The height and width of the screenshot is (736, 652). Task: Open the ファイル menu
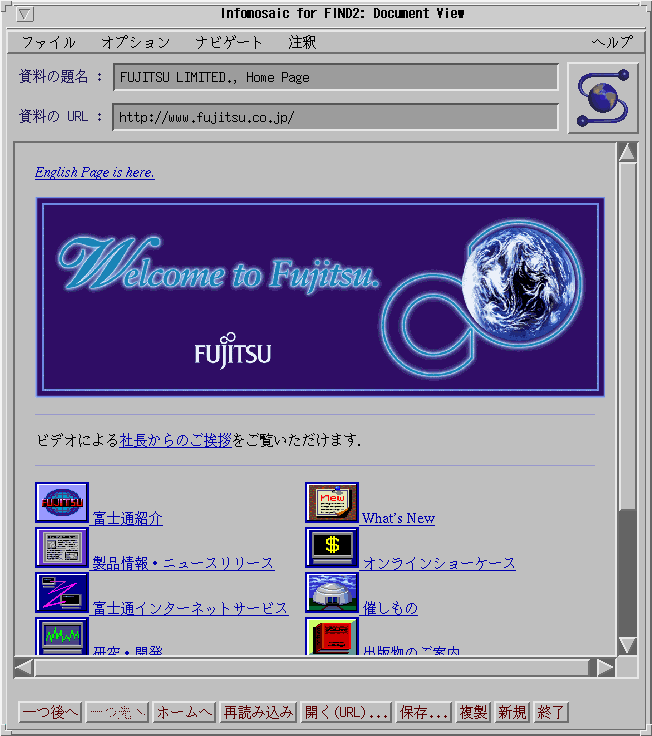48,43
